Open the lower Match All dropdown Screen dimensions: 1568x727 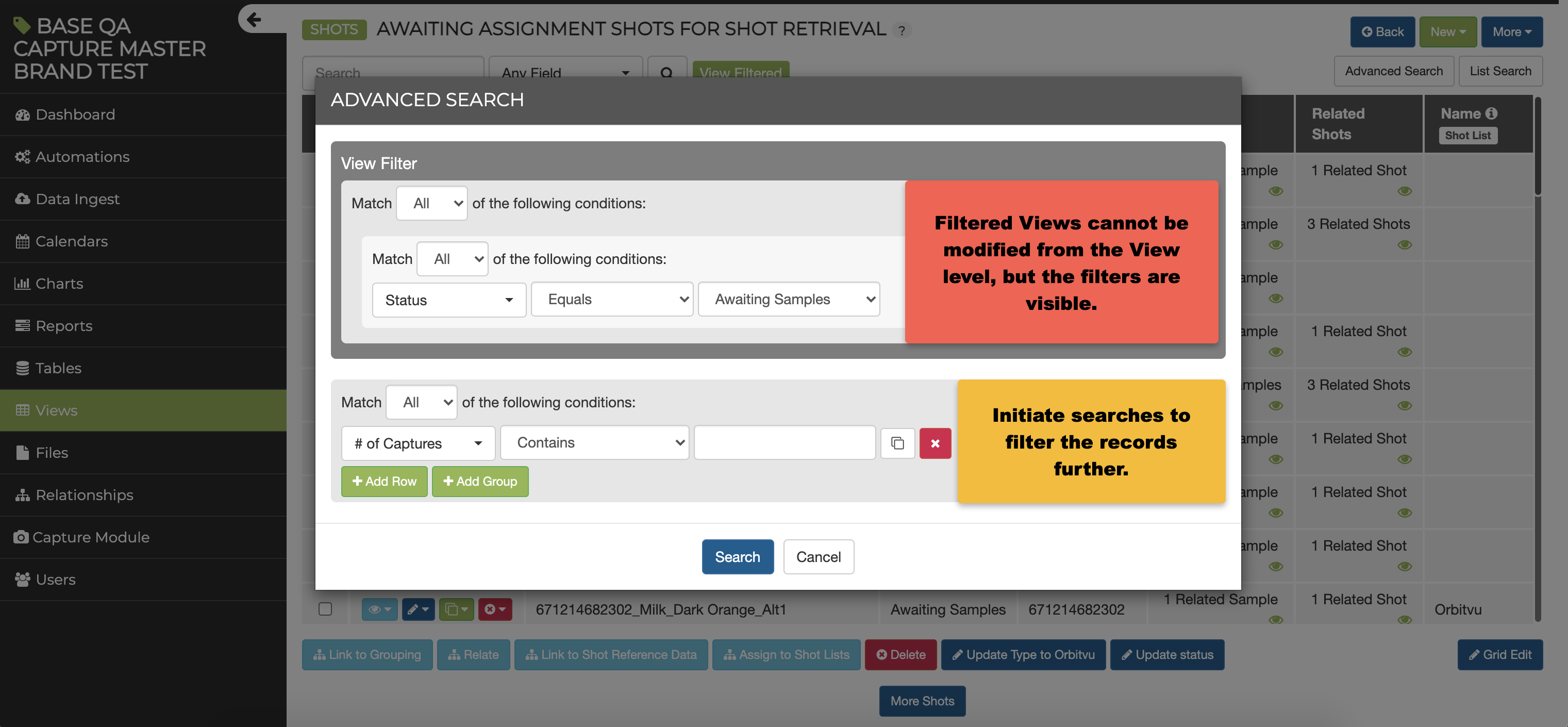point(421,403)
